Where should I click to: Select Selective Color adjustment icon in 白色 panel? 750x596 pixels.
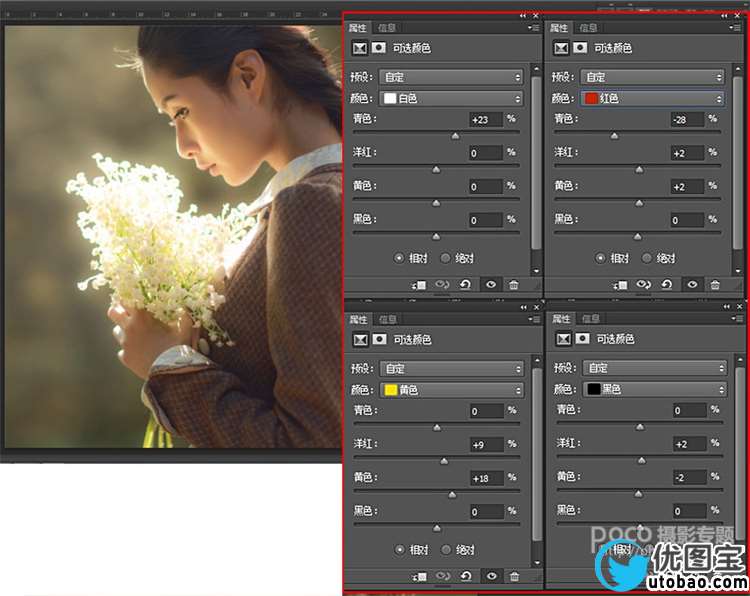(360, 48)
